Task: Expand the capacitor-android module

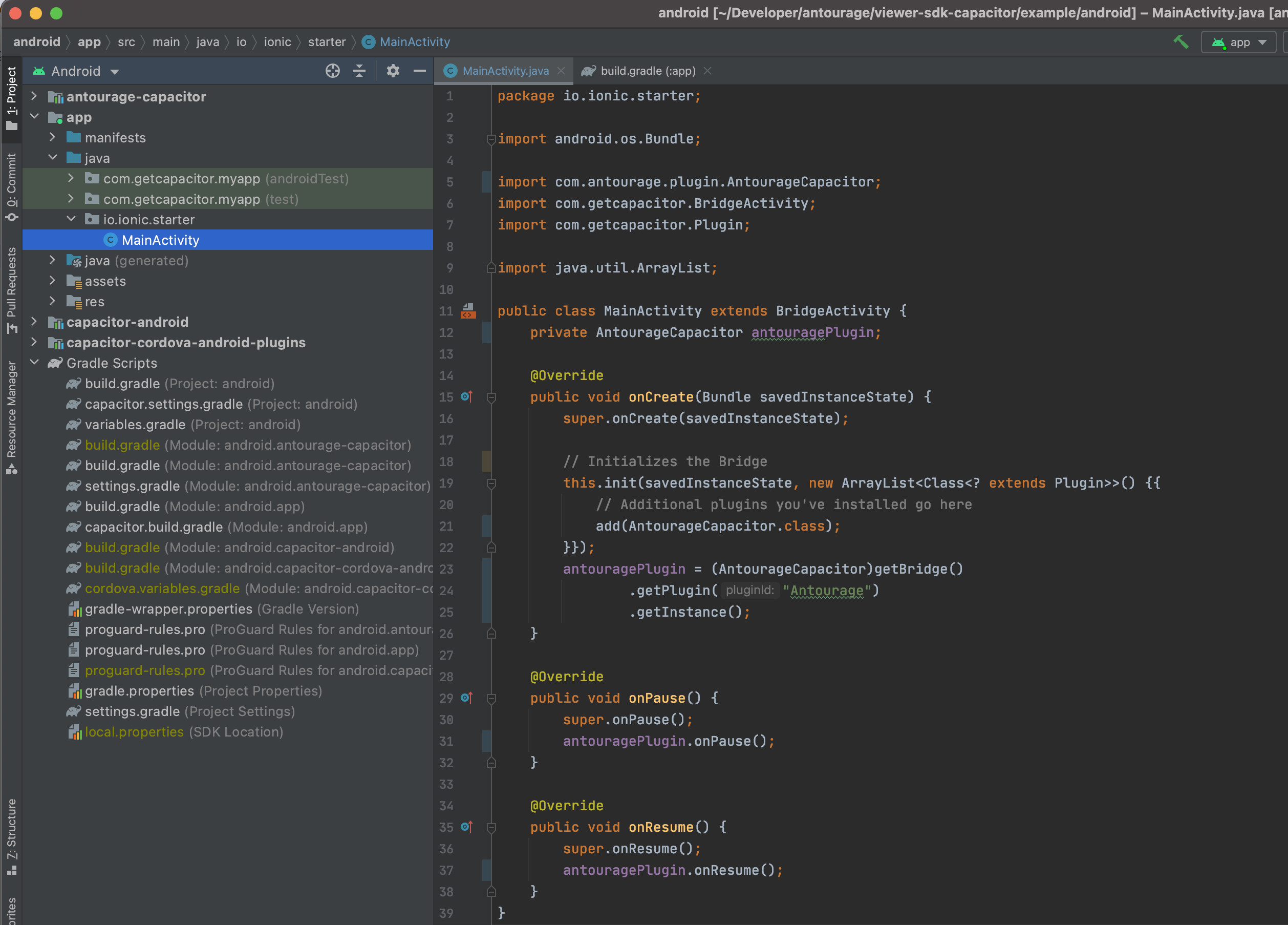Action: 34,322
